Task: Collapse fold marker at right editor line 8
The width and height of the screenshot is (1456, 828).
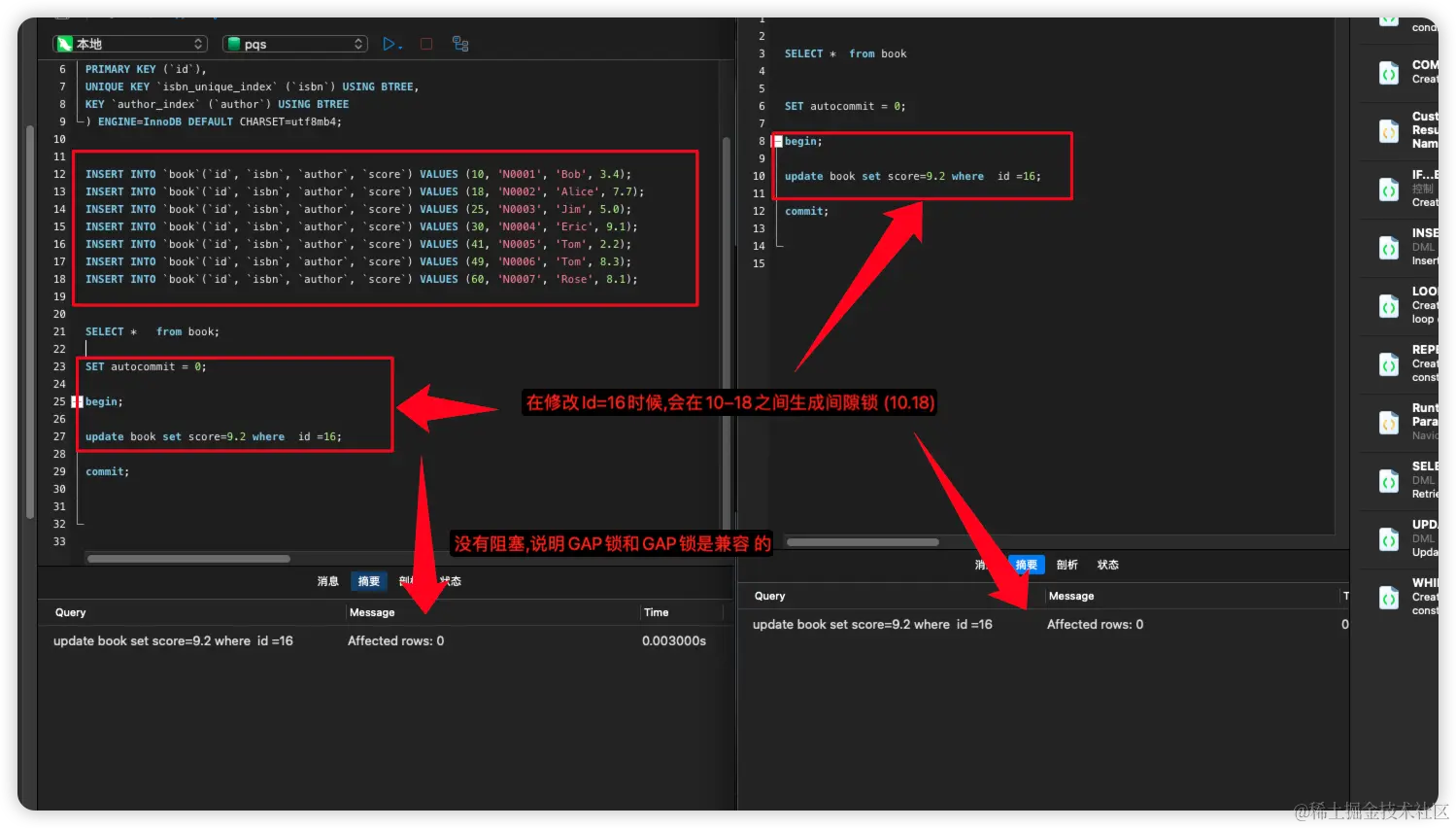Action: [x=777, y=142]
